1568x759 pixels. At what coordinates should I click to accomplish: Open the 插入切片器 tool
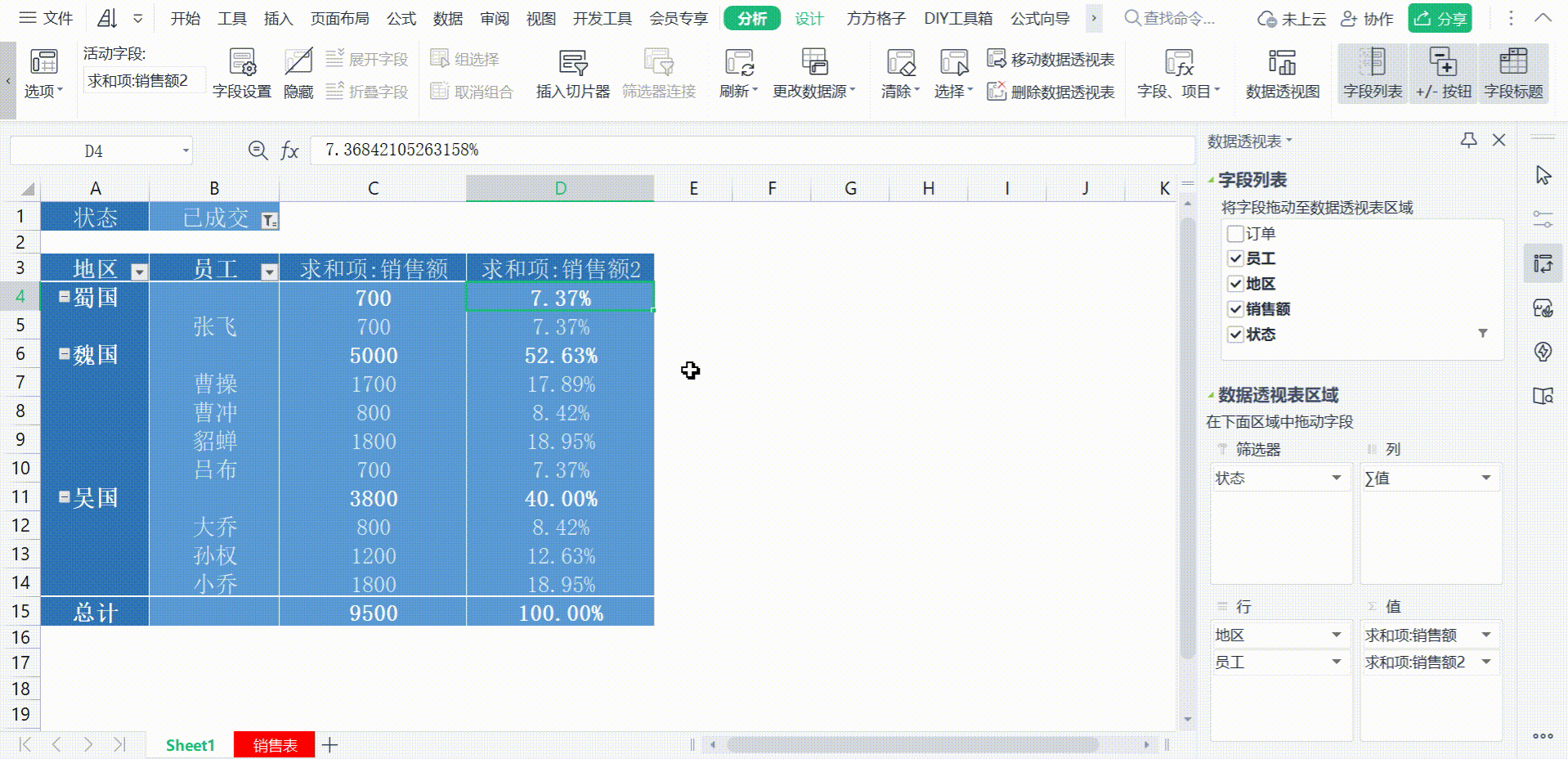[572, 74]
